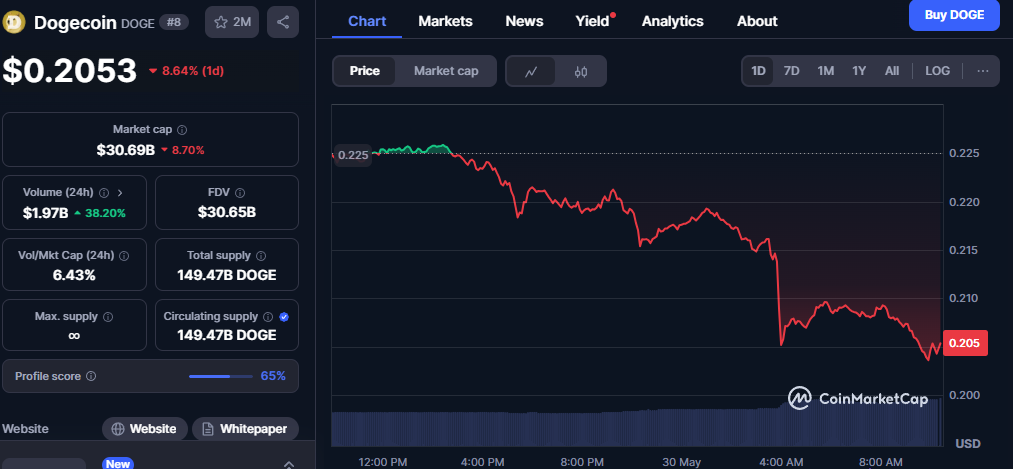Set chart range to 1D
1013x469 pixels.
(758, 71)
